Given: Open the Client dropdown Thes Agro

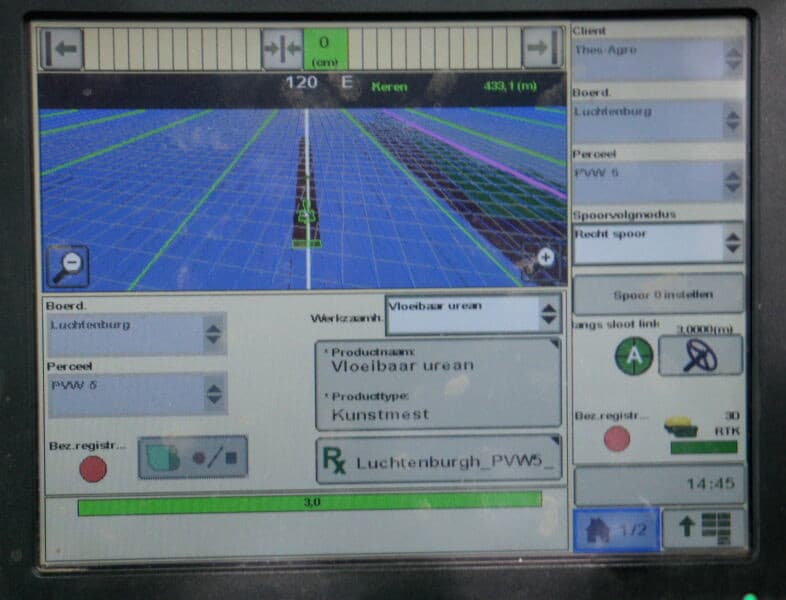Looking at the screenshot, I should click(658, 60).
